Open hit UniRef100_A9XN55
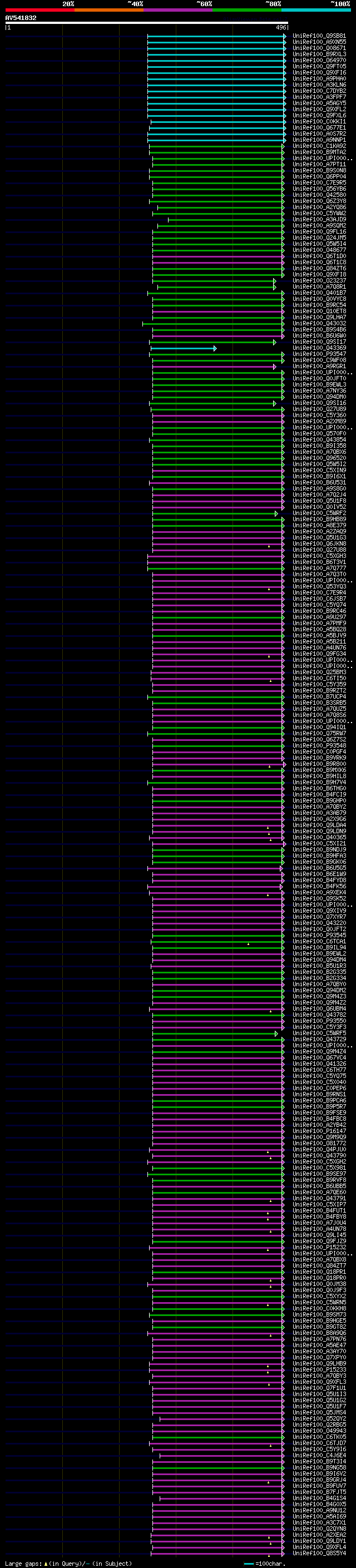 point(319,43)
